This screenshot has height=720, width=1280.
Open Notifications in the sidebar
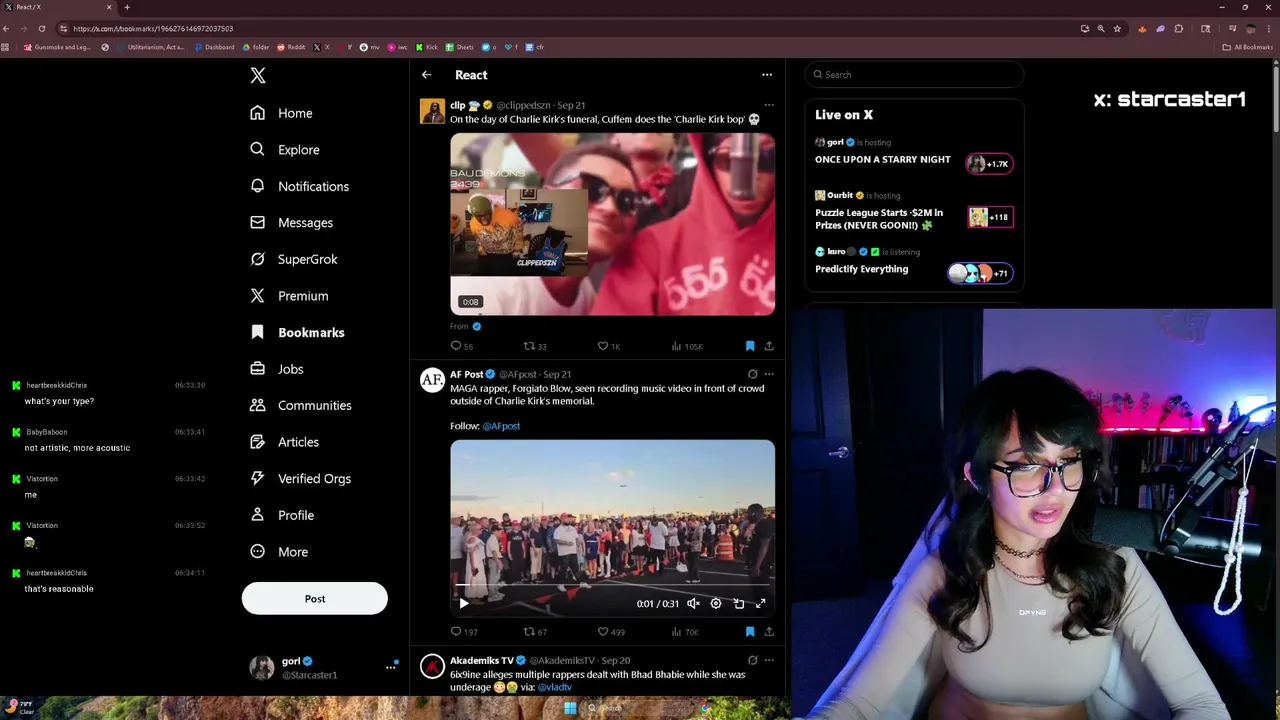point(300,186)
